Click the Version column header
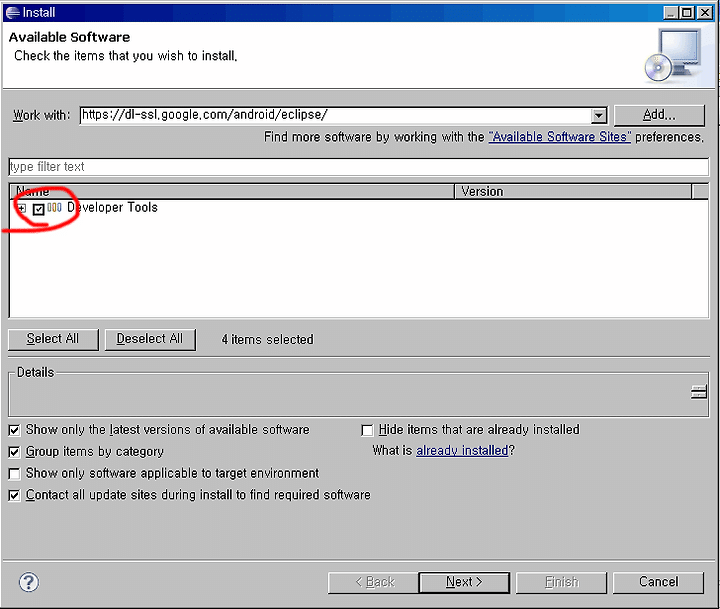Viewport: 720px width, 609px height. (573, 192)
